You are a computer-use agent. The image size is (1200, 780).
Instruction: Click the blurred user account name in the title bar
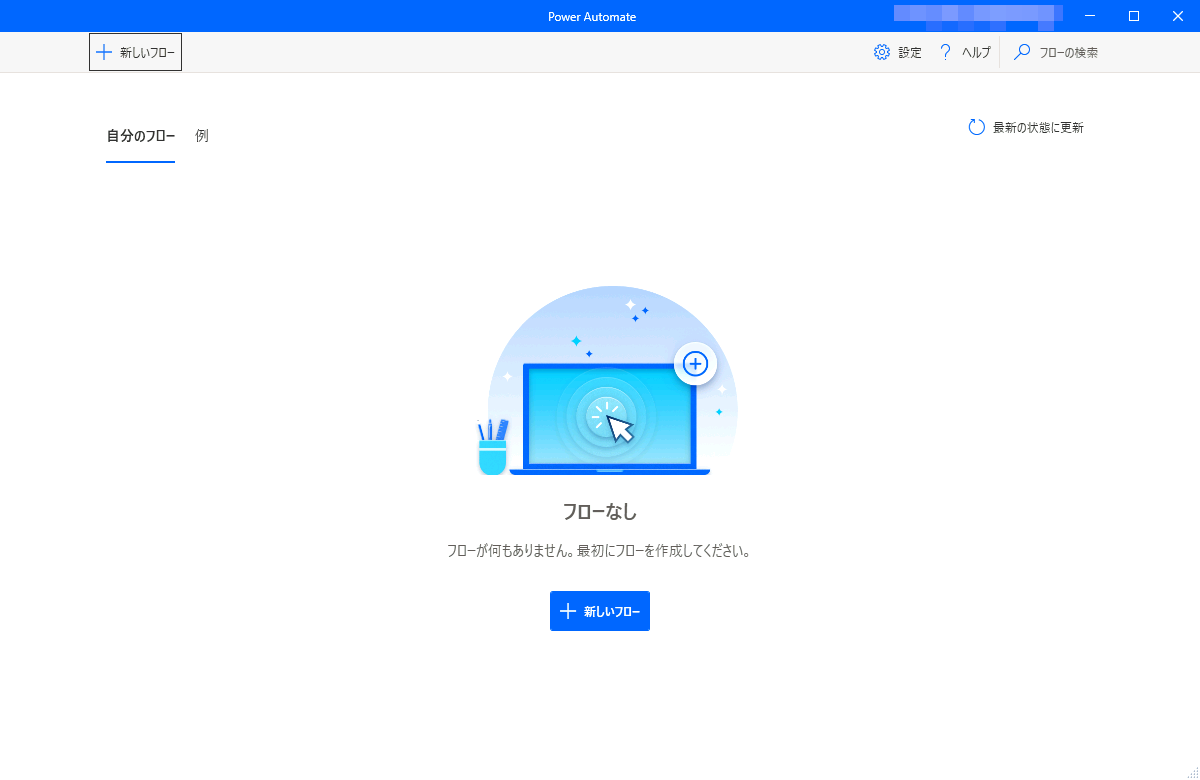click(x=977, y=16)
